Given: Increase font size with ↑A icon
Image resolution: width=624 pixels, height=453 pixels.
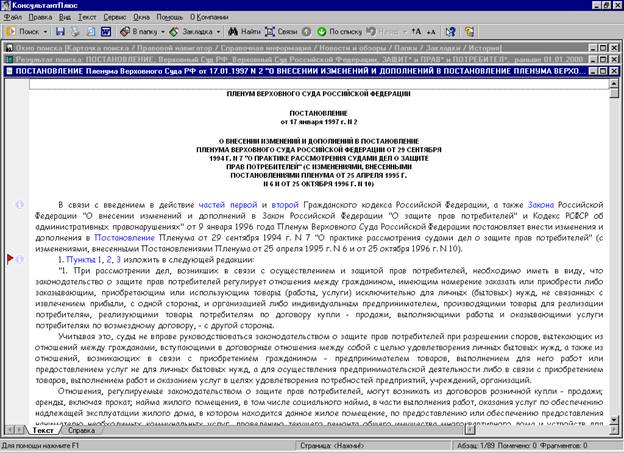Looking at the screenshot, I should click(416, 31).
